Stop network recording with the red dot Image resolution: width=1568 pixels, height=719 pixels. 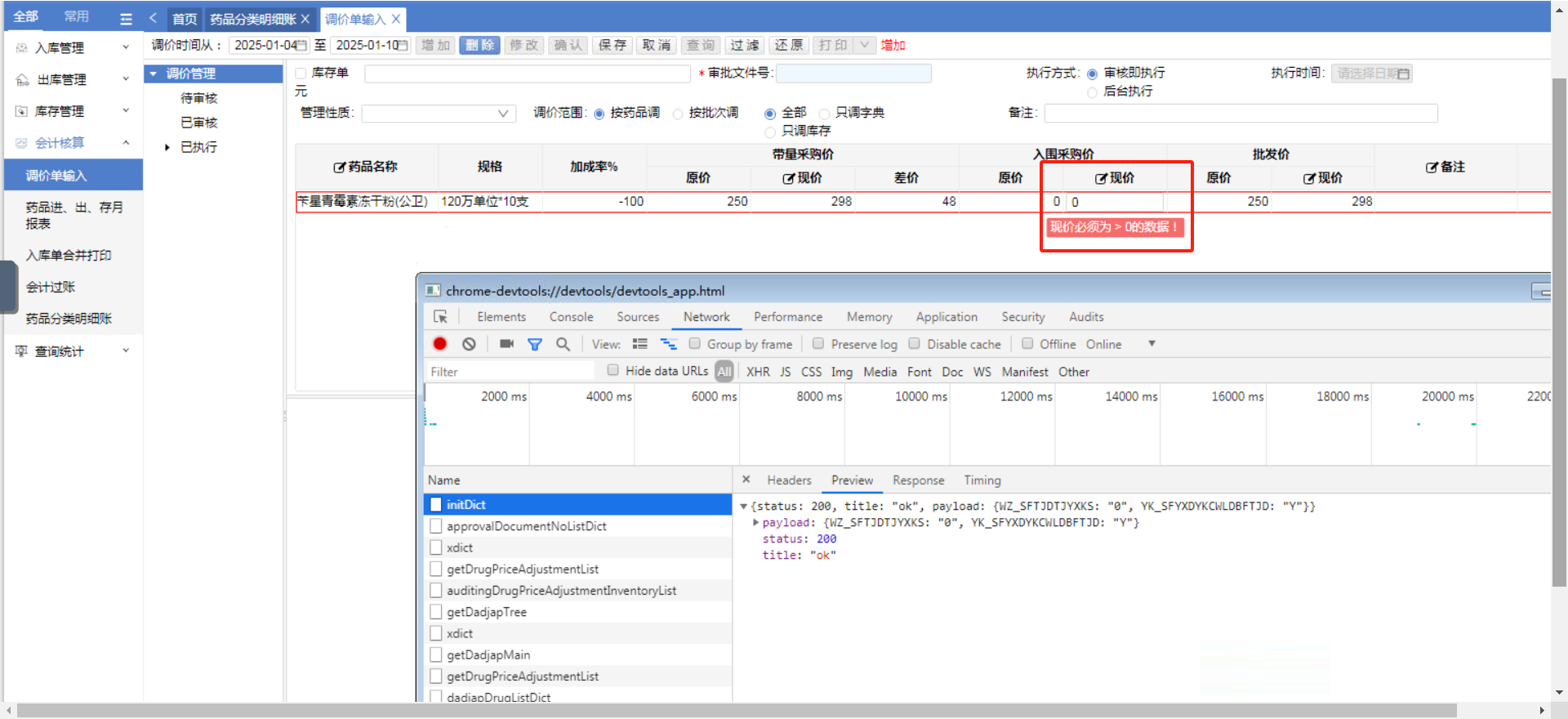pos(440,344)
